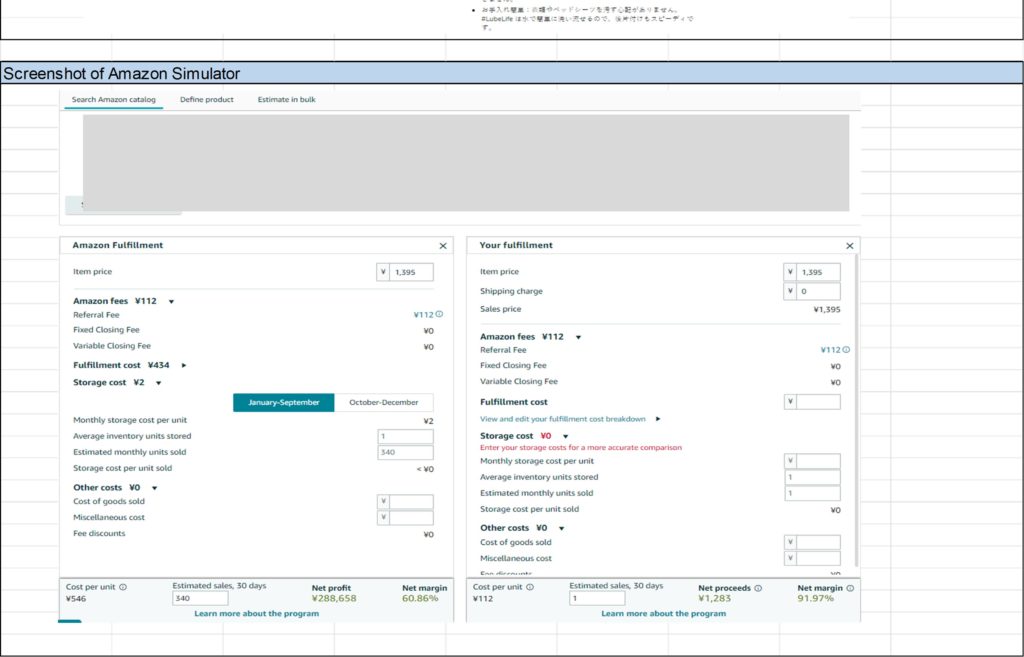Open the Define product tab
The image size is (1024, 657).
[x=207, y=99]
